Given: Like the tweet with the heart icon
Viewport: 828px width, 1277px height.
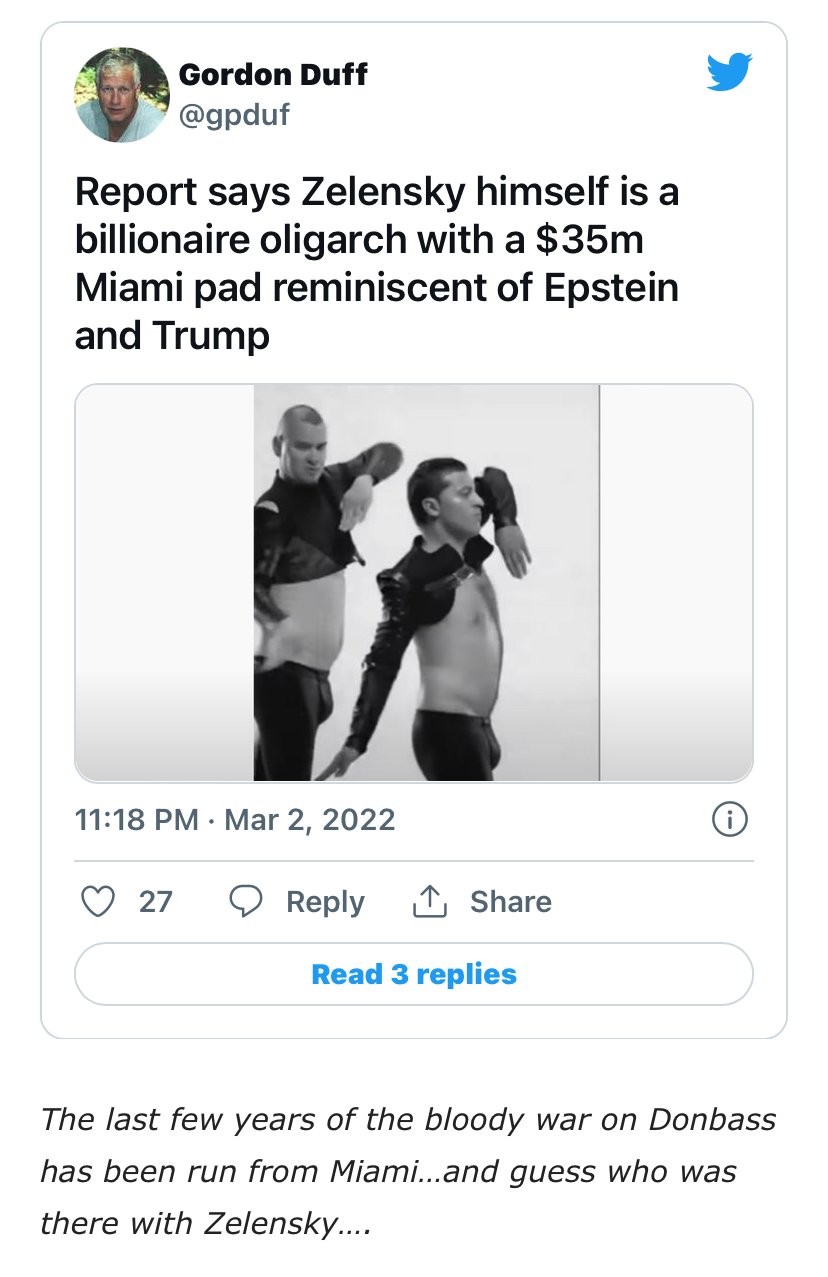Looking at the screenshot, I should [x=97, y=902].
